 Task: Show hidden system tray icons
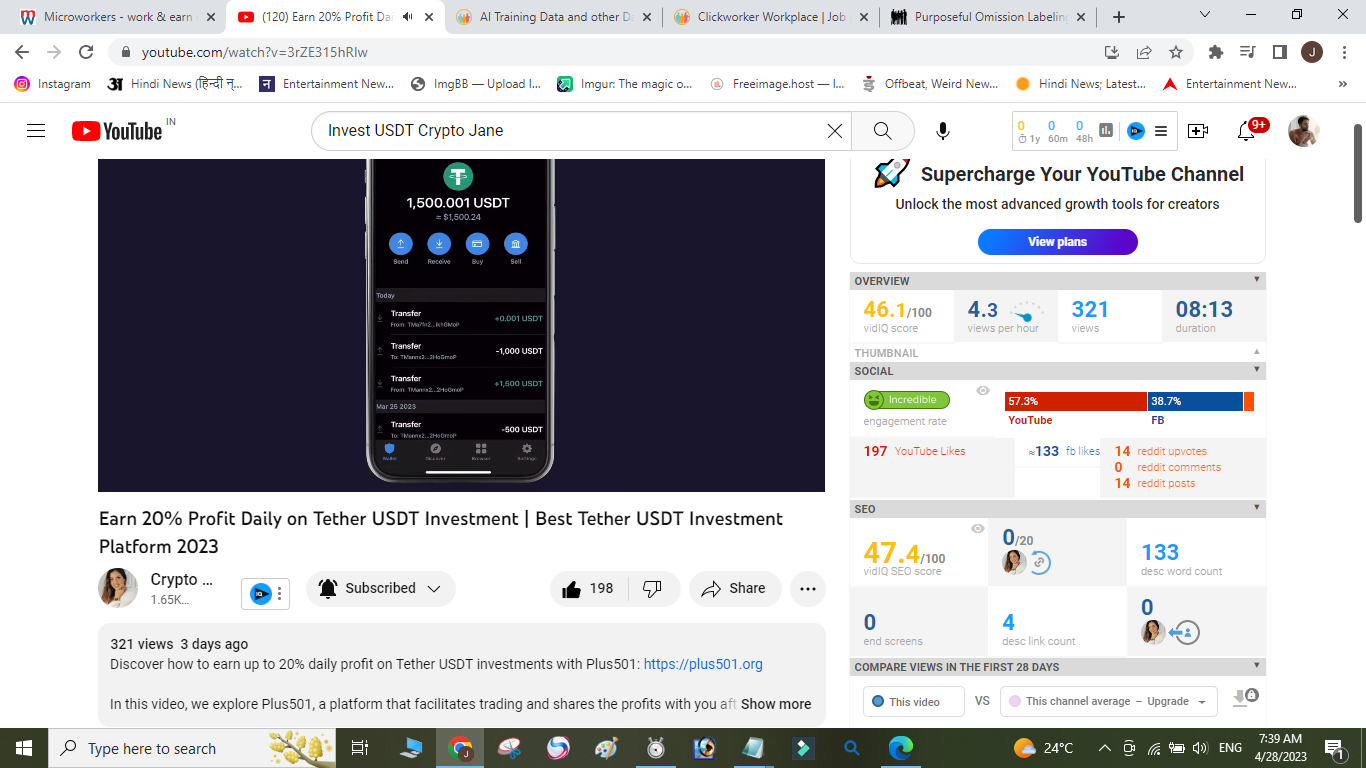pyautogui.click(x=1104, y=748)
